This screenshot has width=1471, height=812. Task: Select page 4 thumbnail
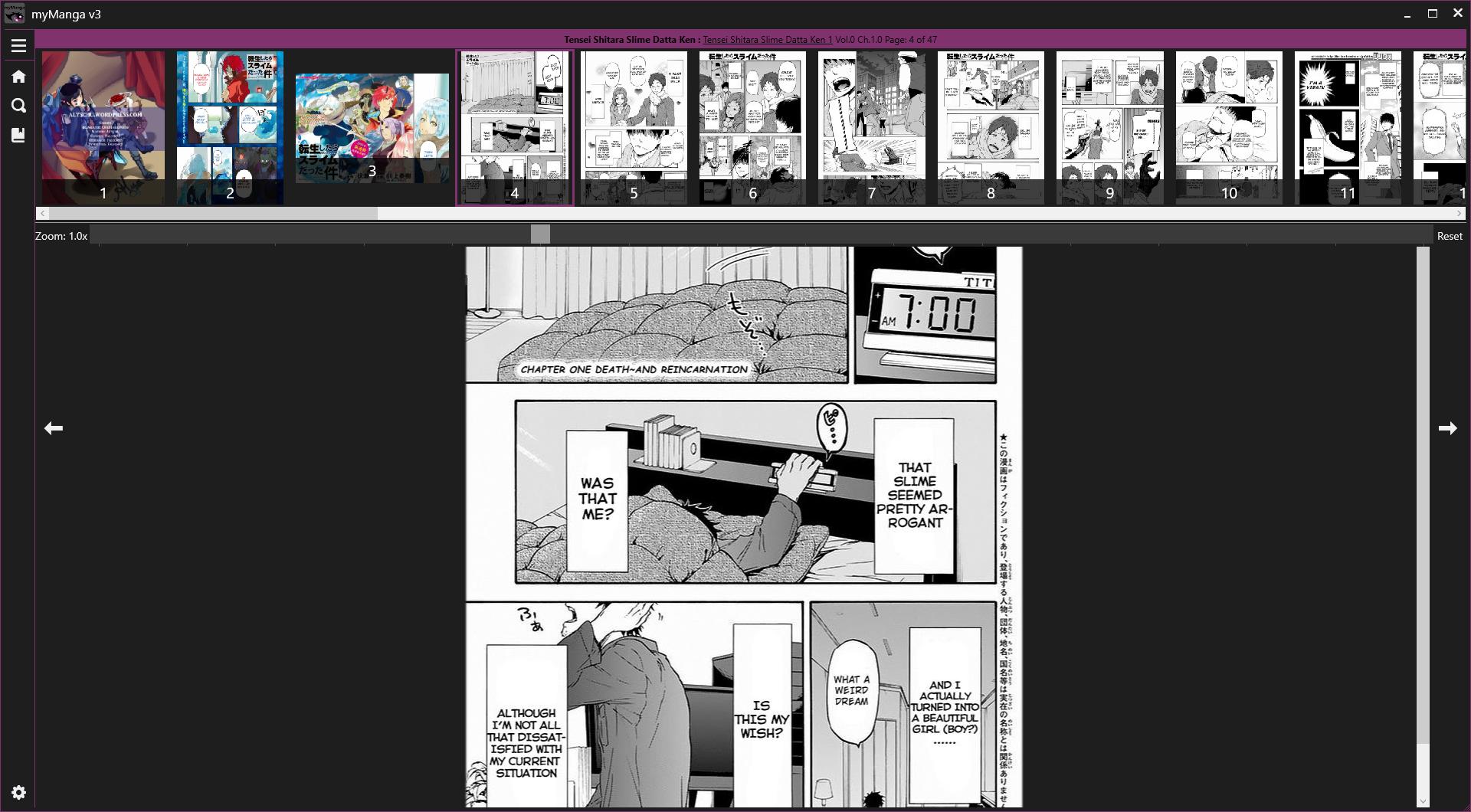pos(515,128)
